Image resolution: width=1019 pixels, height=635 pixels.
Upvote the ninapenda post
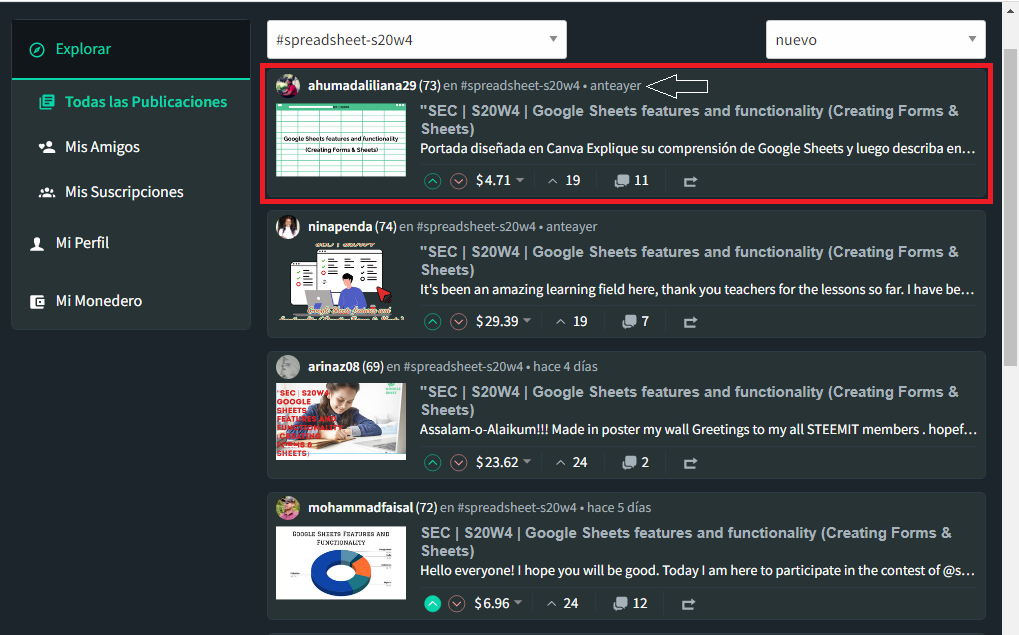(432, 322)
